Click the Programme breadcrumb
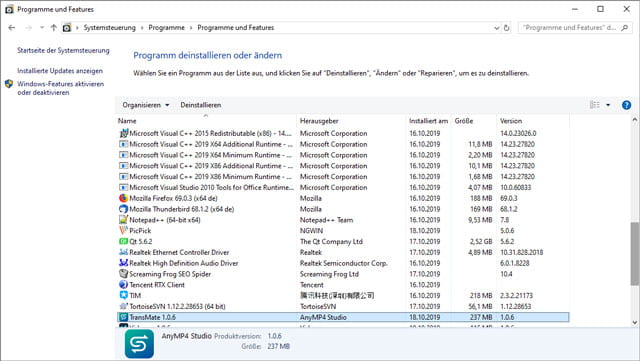Image resolution: width=640 pixels, height=361 pixels. tap(167, 28)
